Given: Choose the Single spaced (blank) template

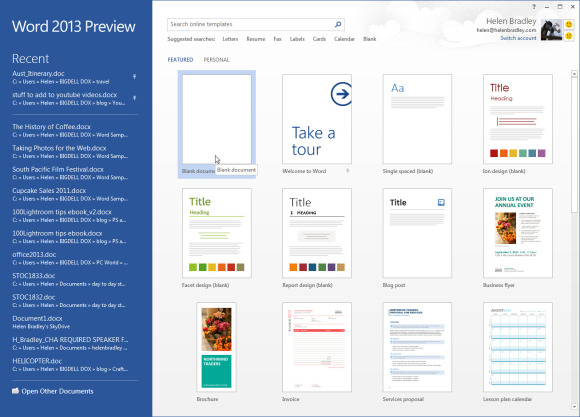Looking at the screenshot, I should [x=417, y=119].
